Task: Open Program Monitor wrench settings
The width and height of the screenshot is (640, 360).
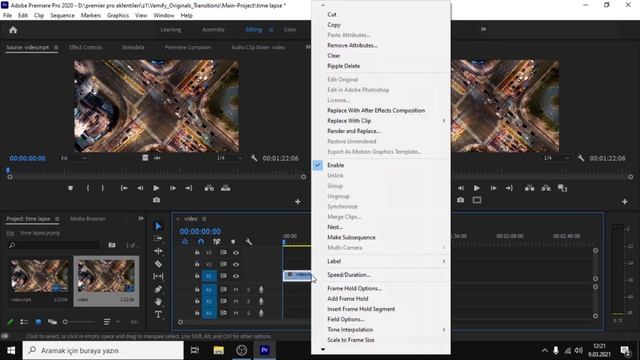Action: click(x=581, y=158)
